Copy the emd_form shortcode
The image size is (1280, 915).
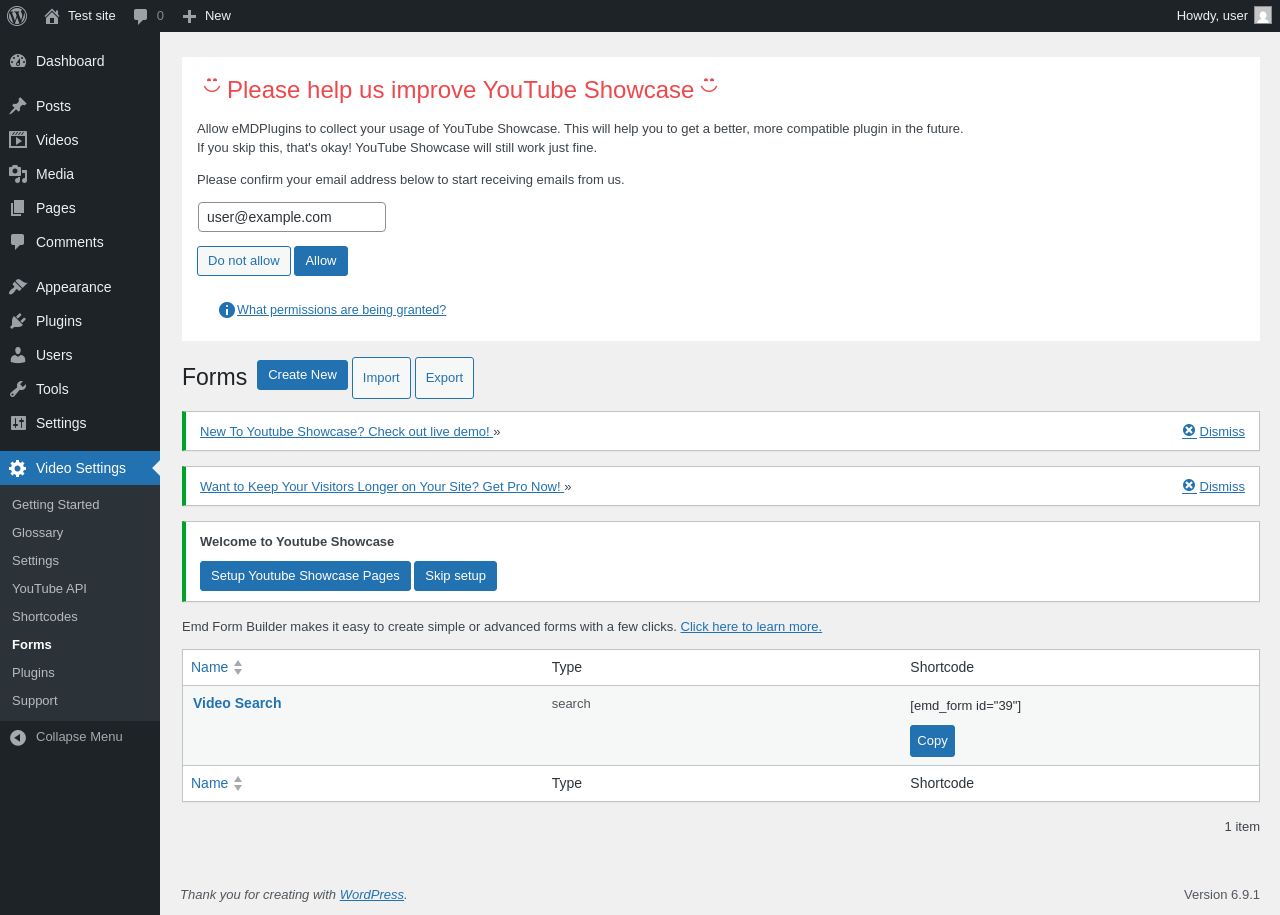point(932,741)
